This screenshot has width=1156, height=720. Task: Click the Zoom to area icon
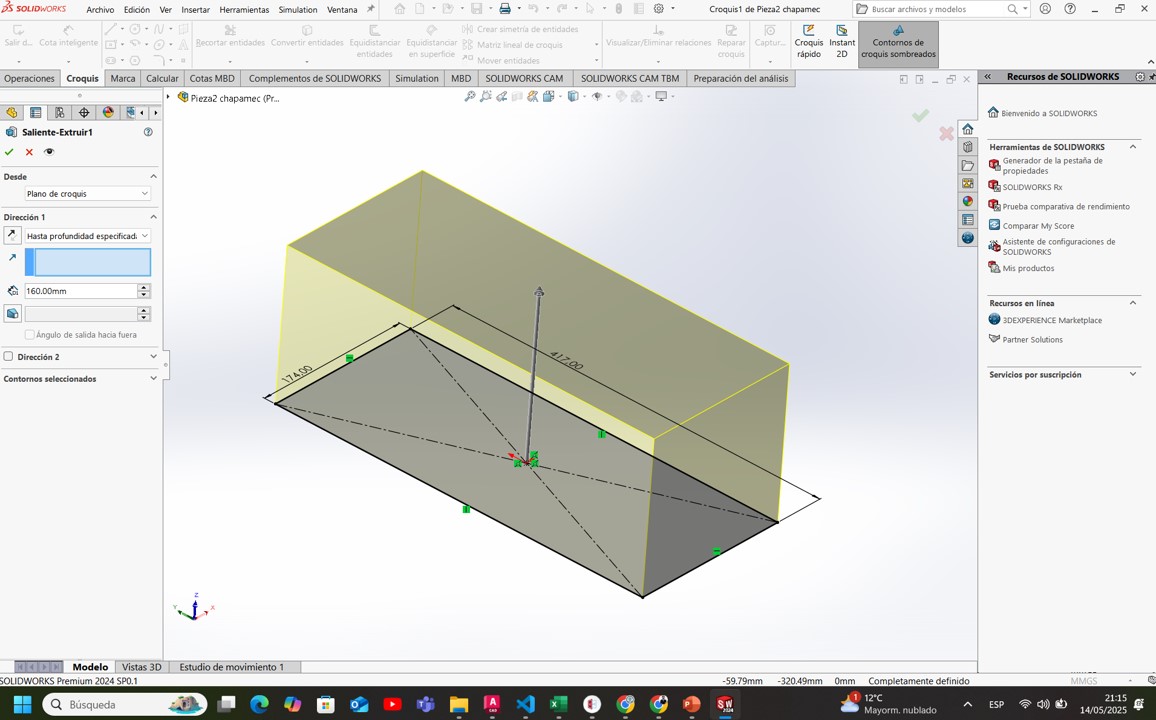point(486,97)
